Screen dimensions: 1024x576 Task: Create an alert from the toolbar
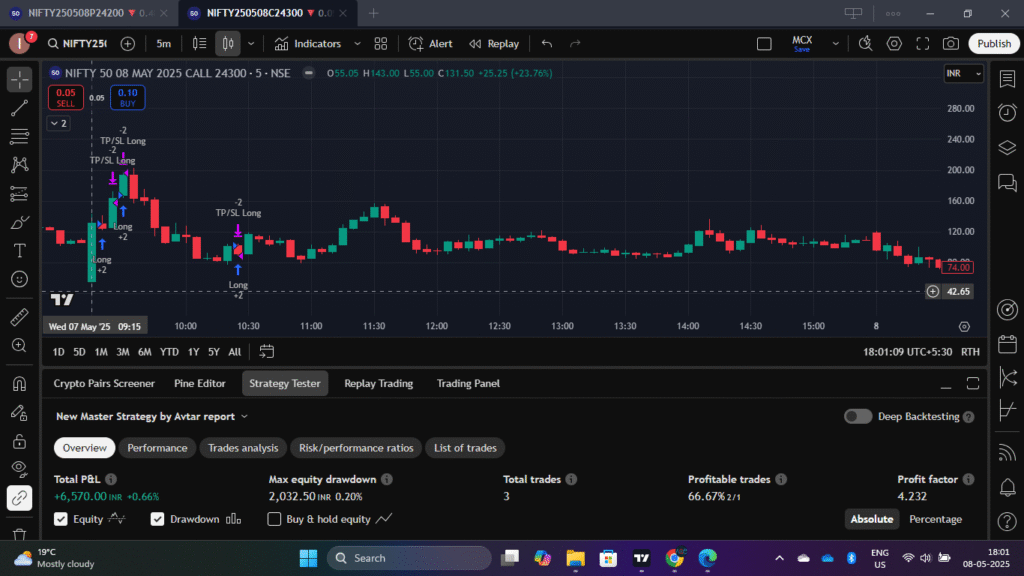point(430,44)
